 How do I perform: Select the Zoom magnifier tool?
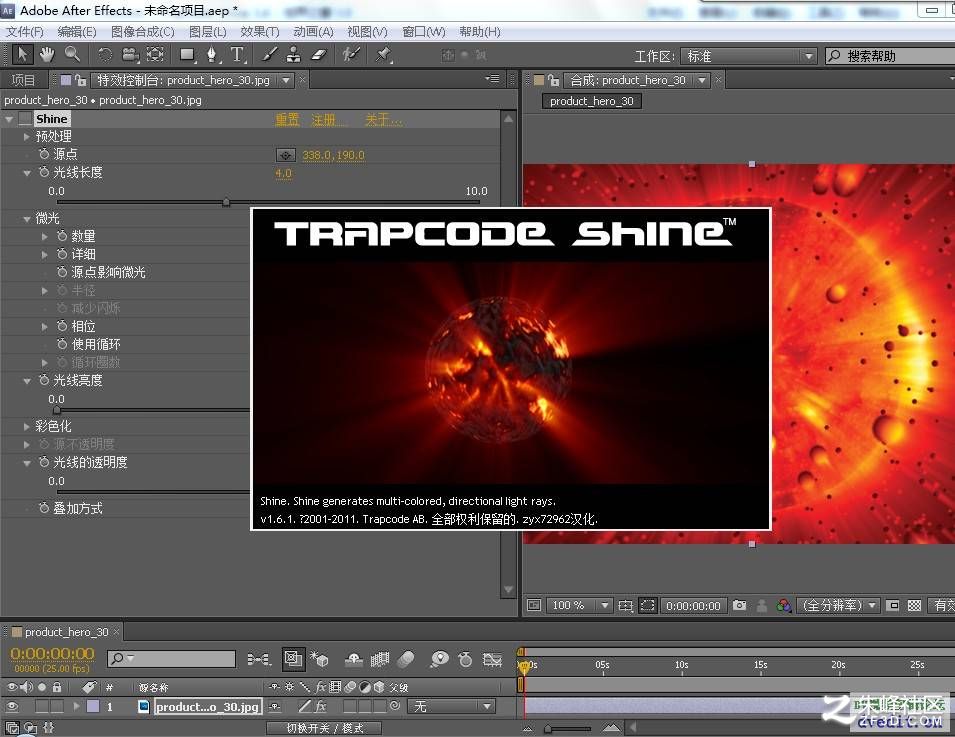tap(72, 55)
